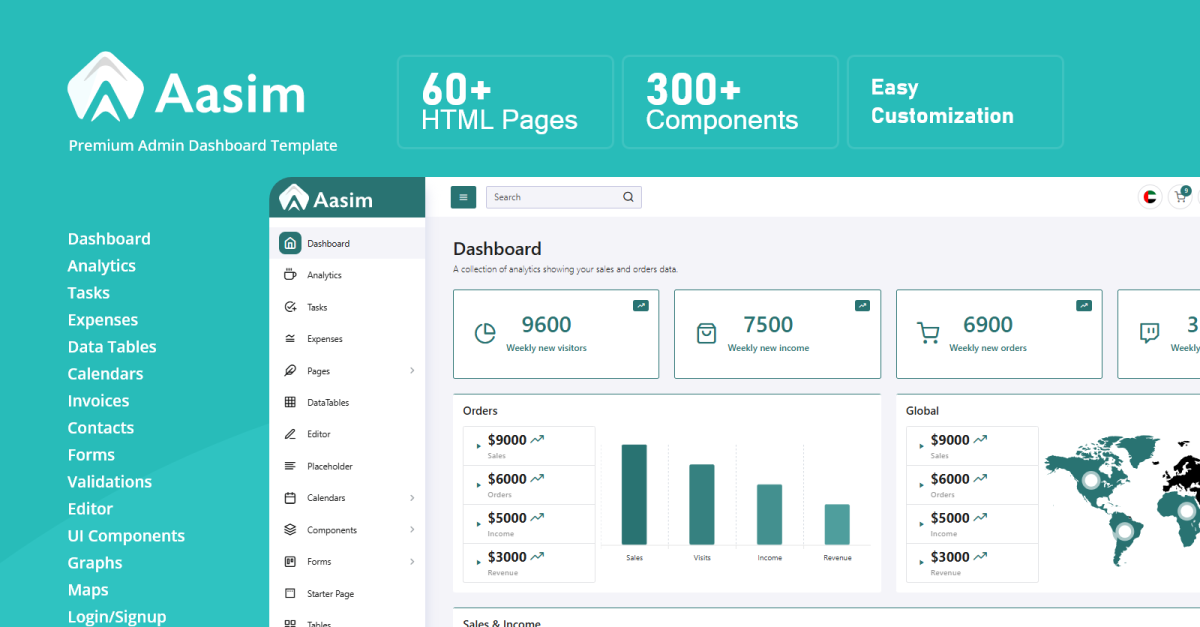The height and width of the screenshot is (627, 1200).
Task: Click the Sales bar in Orders chart
Action: click(634, 494)
